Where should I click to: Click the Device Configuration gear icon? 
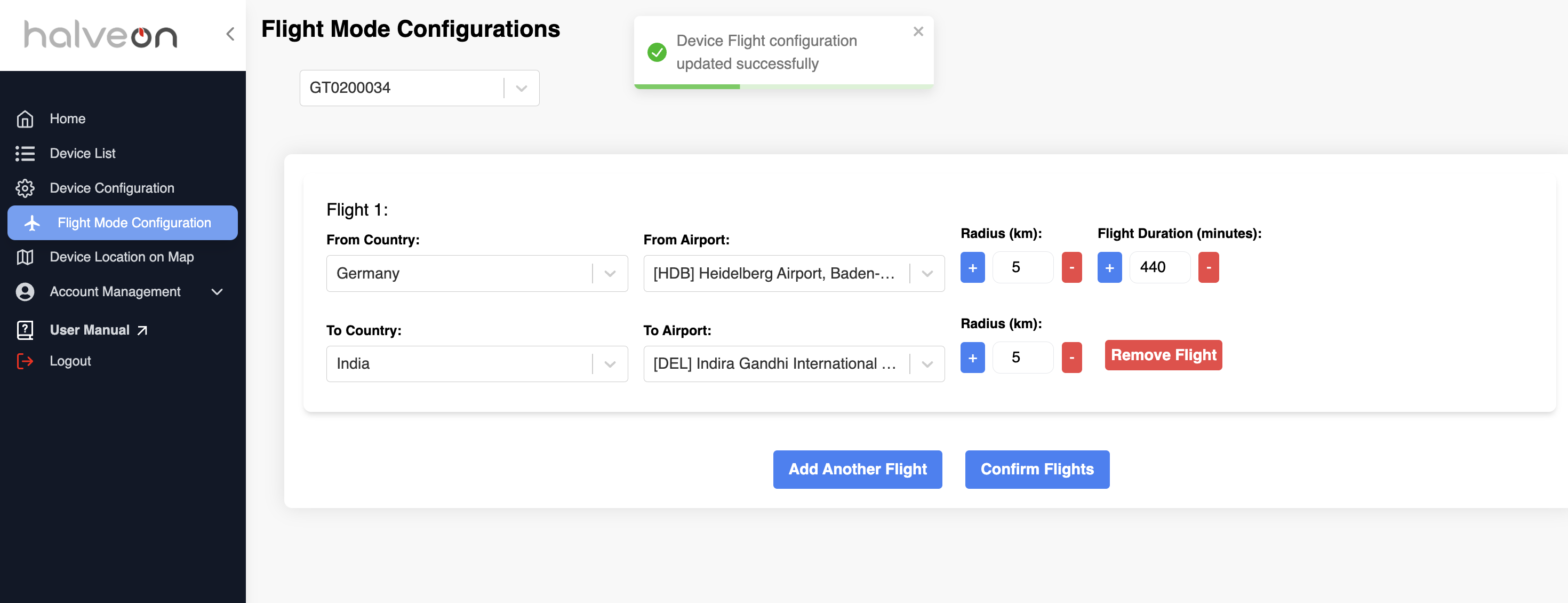pos(25,188)
